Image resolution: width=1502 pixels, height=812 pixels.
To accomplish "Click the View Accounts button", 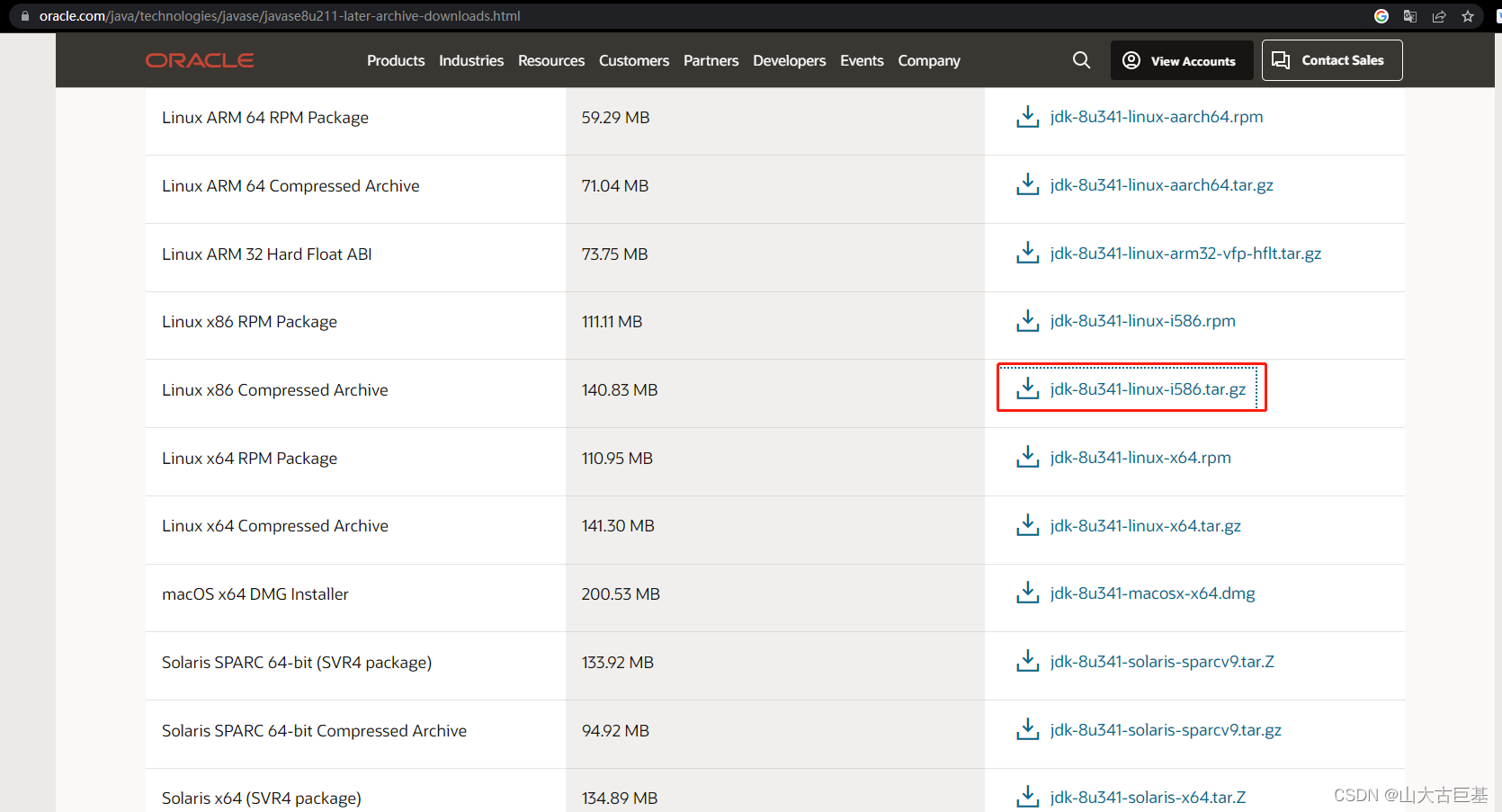I will [x=1182, y=60].
